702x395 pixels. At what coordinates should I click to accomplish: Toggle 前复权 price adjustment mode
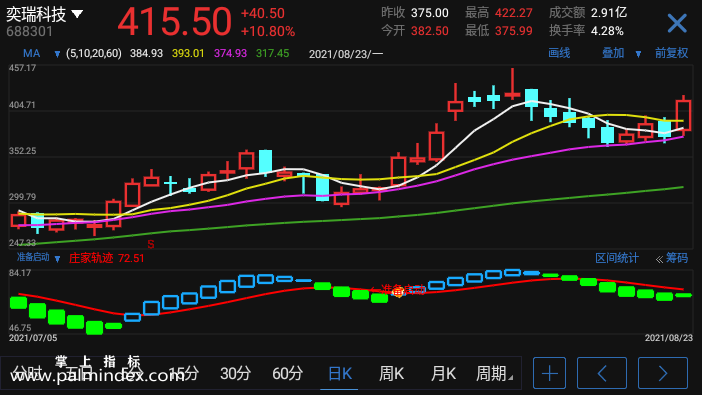[671, 53]
